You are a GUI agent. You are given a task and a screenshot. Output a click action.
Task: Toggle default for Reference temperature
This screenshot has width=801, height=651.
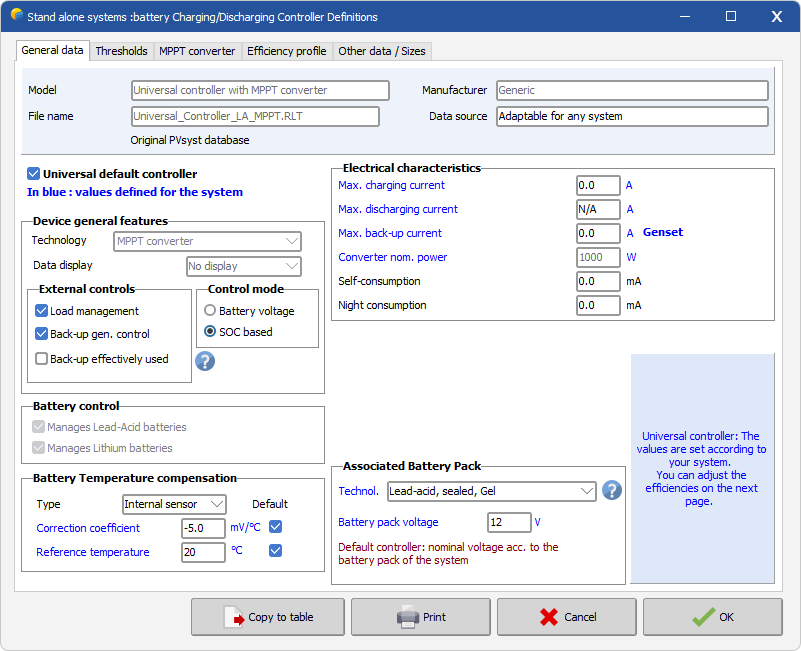coord(275,551)
